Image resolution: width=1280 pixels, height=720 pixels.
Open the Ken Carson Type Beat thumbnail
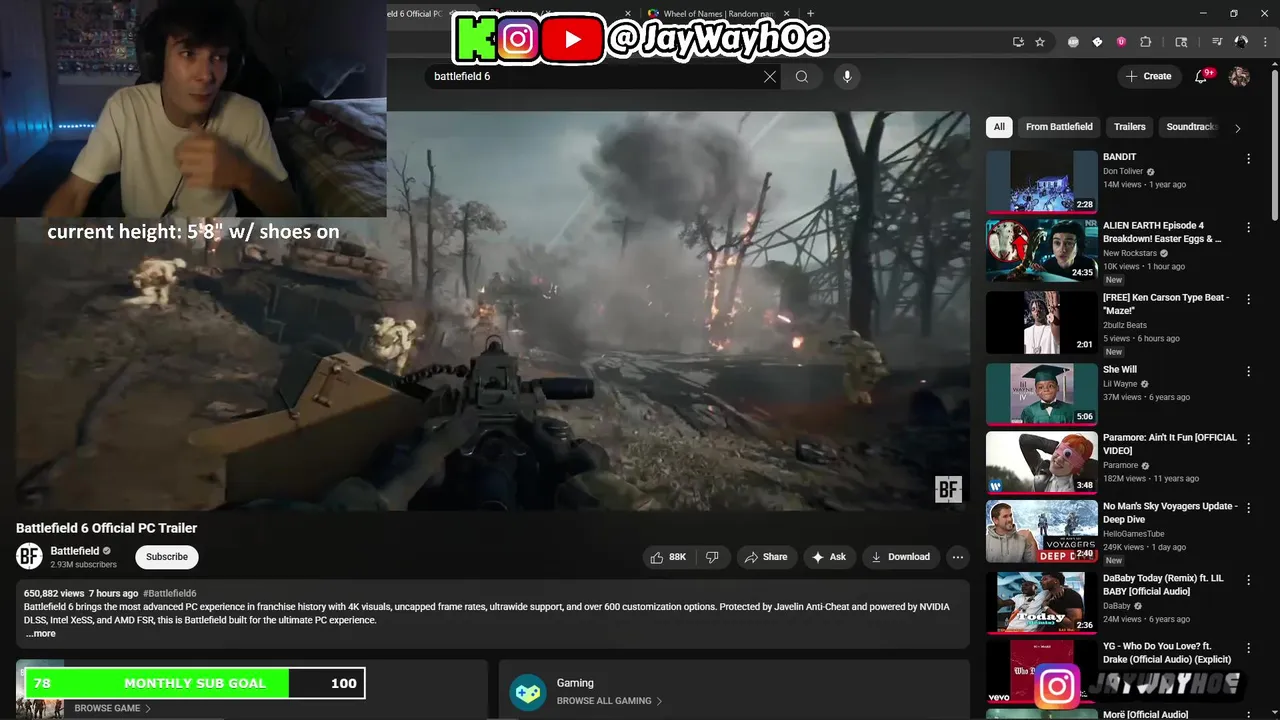pos(1042,323)
